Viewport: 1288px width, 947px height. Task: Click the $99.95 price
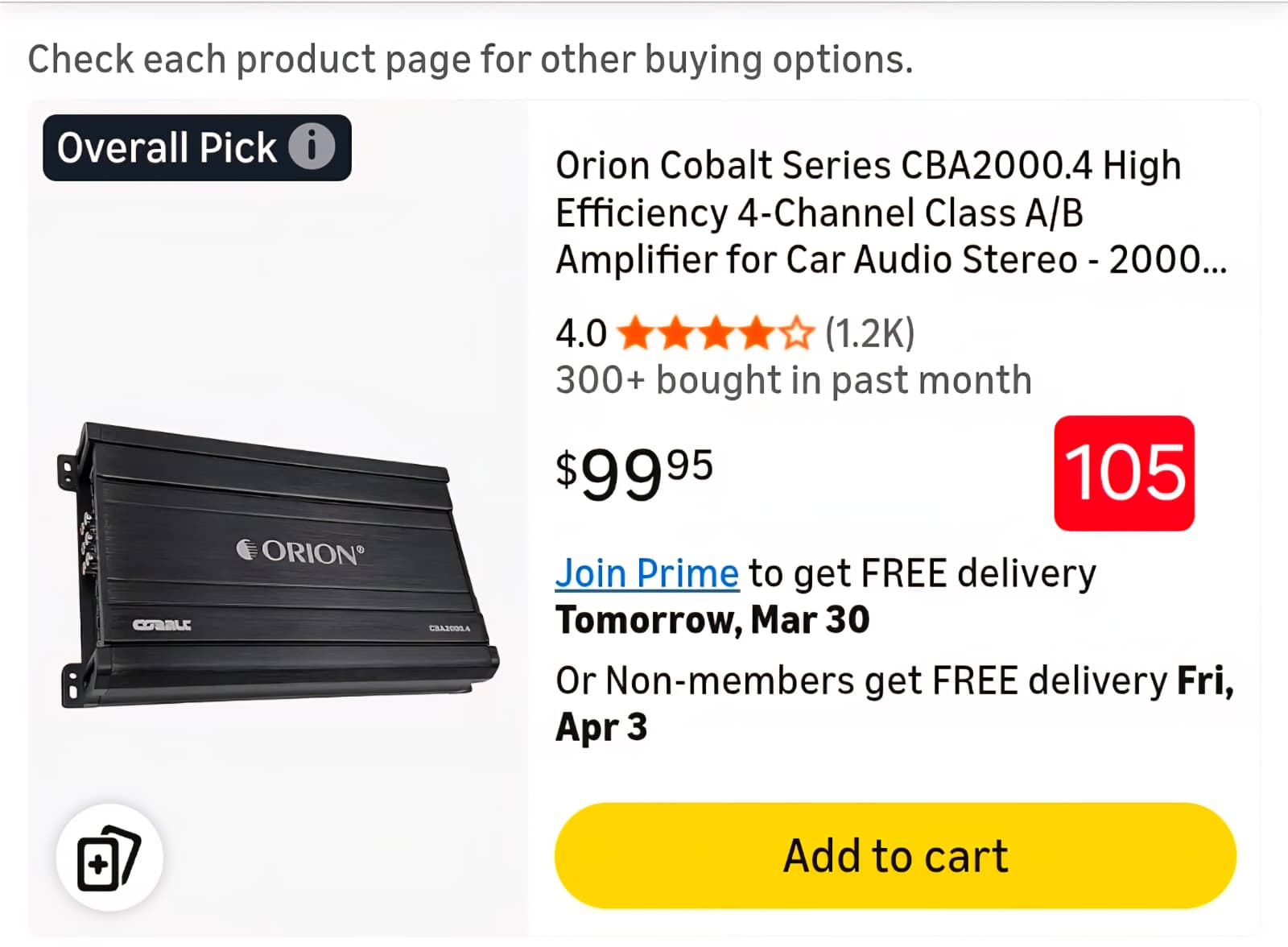click(x=634, y=473)
